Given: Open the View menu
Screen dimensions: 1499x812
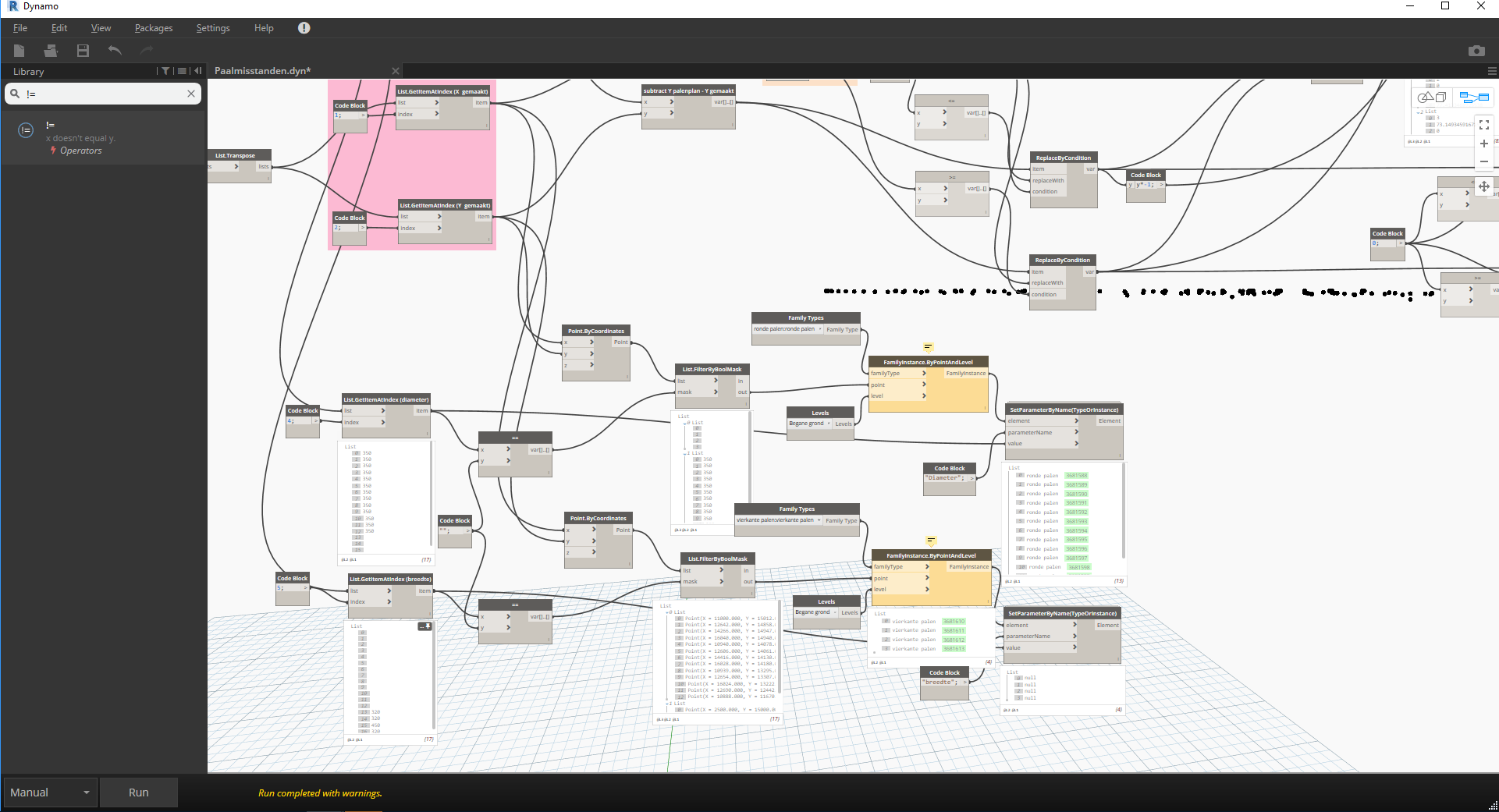Looking at the screenshot, I should click(x=101, y=28).
